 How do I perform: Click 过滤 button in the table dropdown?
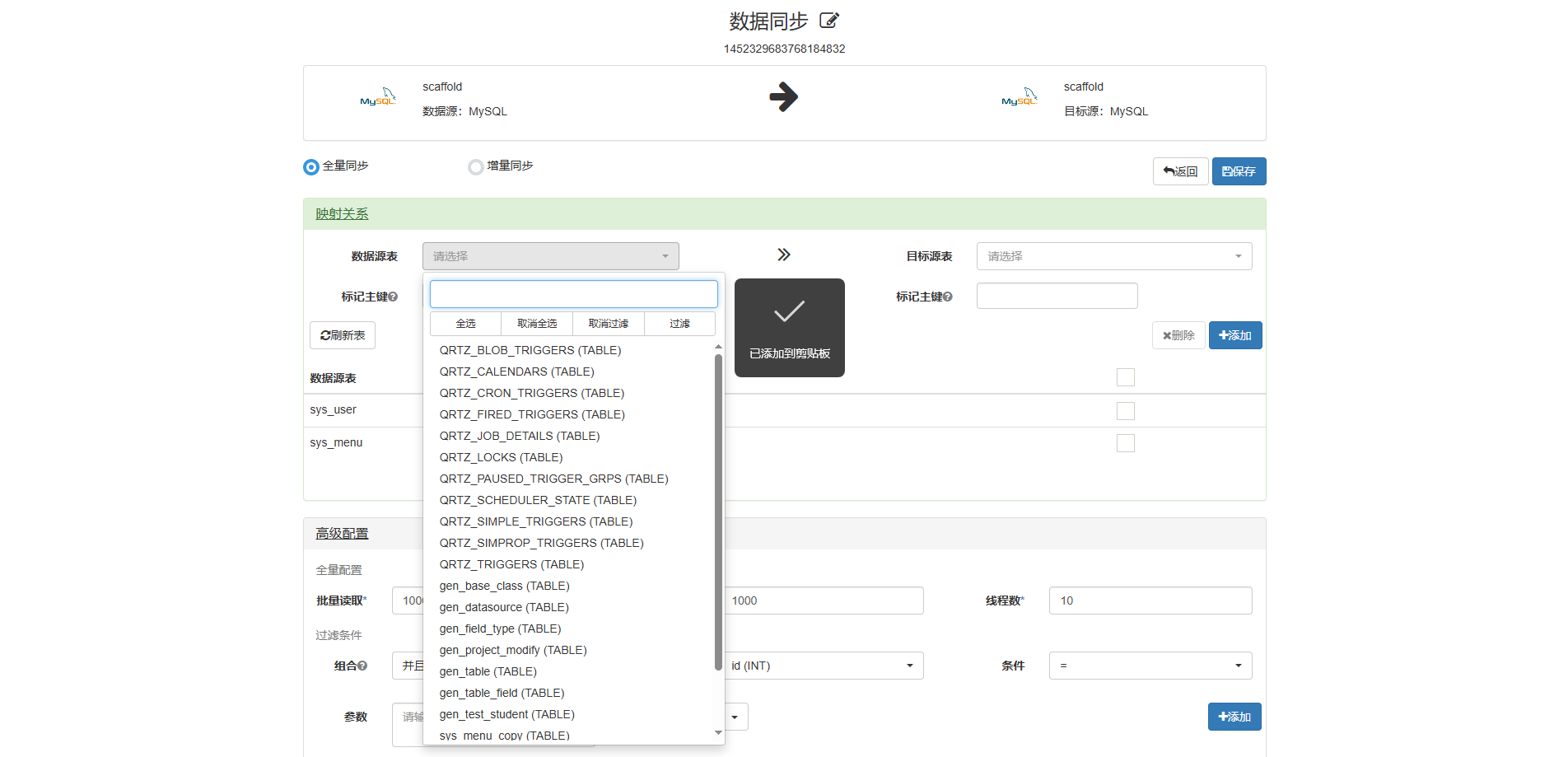pyautogui.click(x=679, y=324)
